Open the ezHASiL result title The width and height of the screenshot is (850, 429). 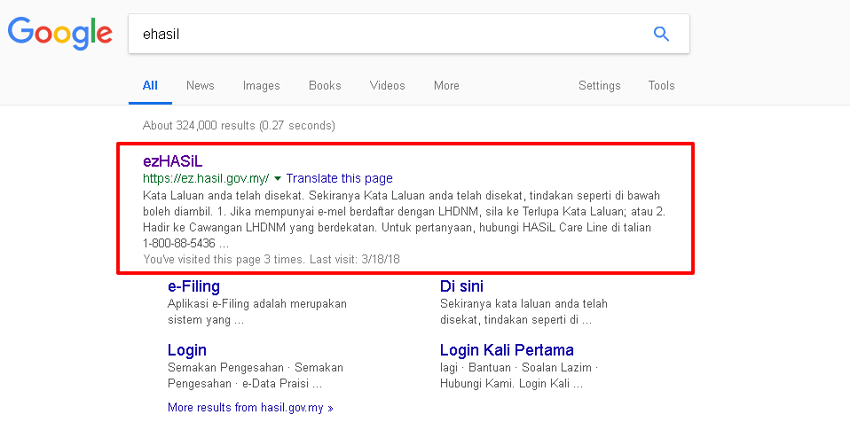tap(173, 161)
